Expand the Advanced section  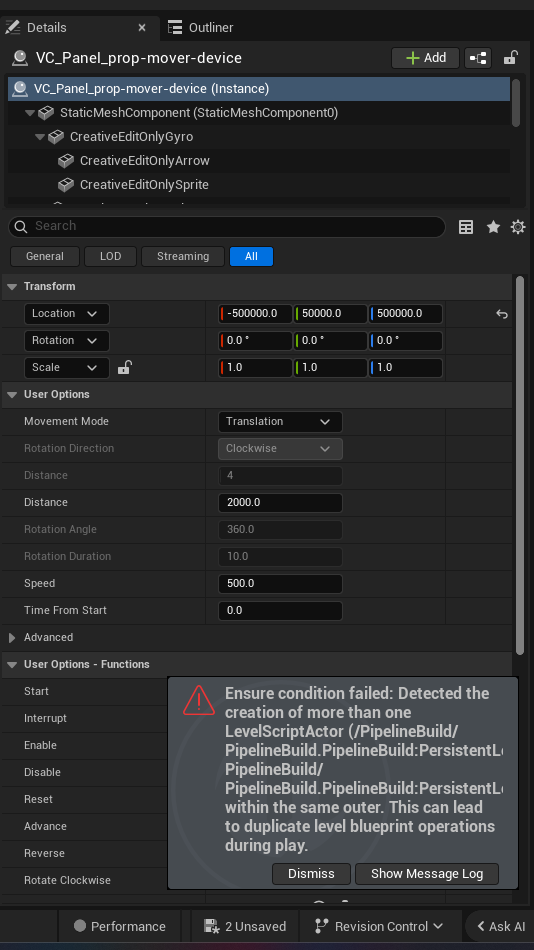[x=12, y=638]
